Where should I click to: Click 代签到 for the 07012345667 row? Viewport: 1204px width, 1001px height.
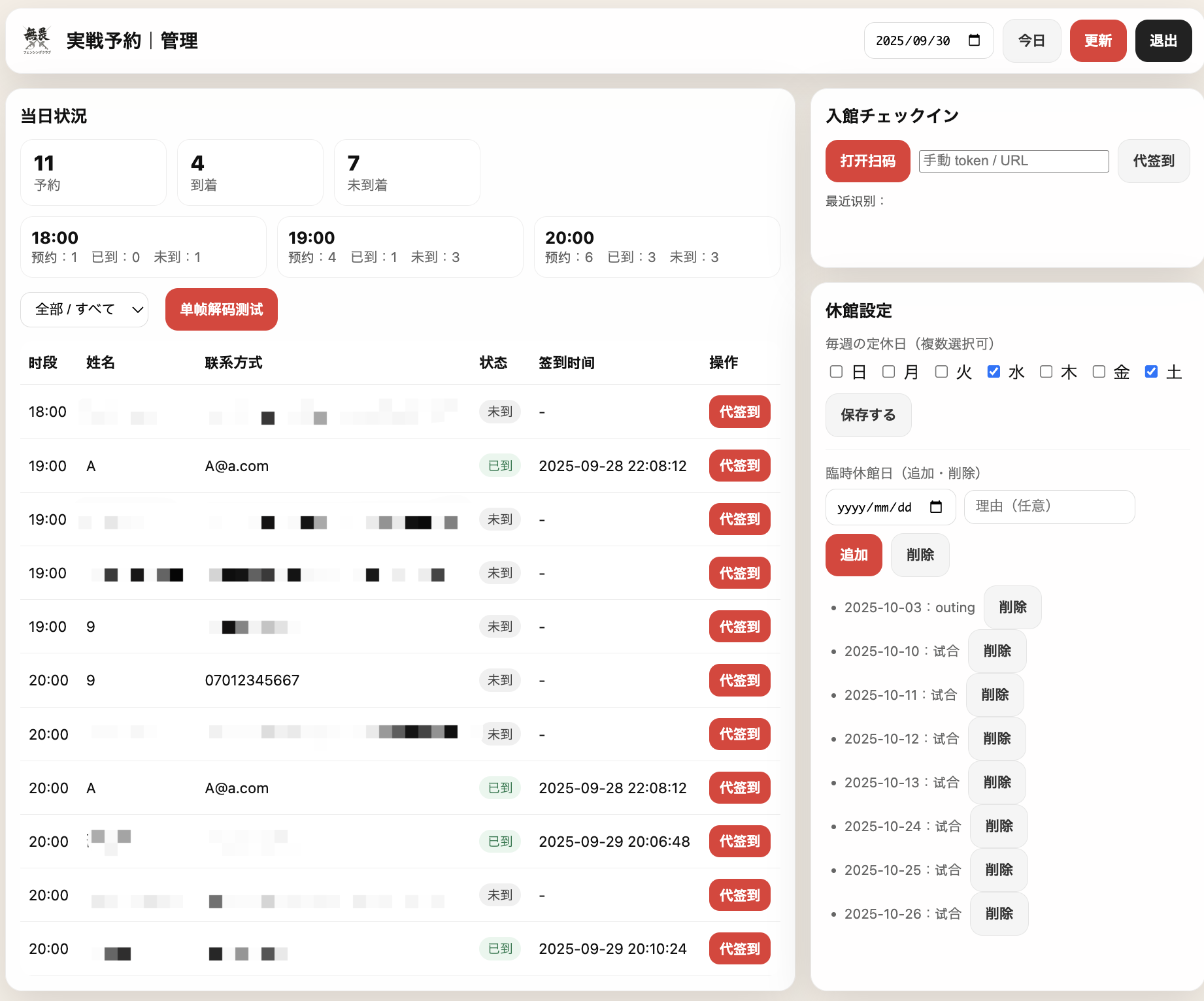coord(739,680)
